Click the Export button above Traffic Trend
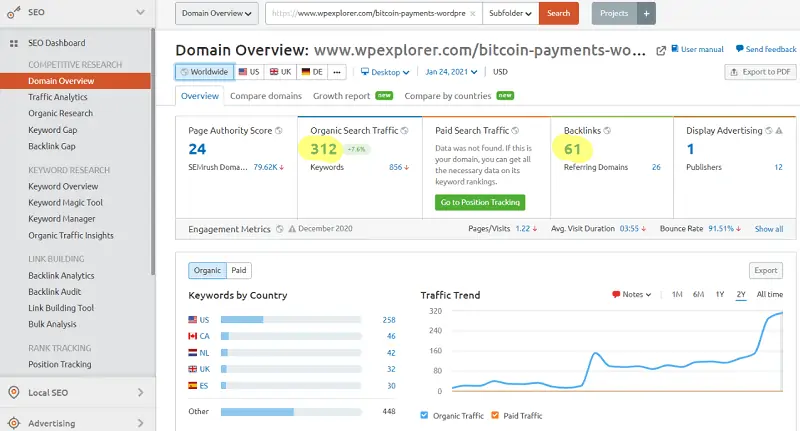The height and width of the screenshot is (431, 800). (766, 270)
